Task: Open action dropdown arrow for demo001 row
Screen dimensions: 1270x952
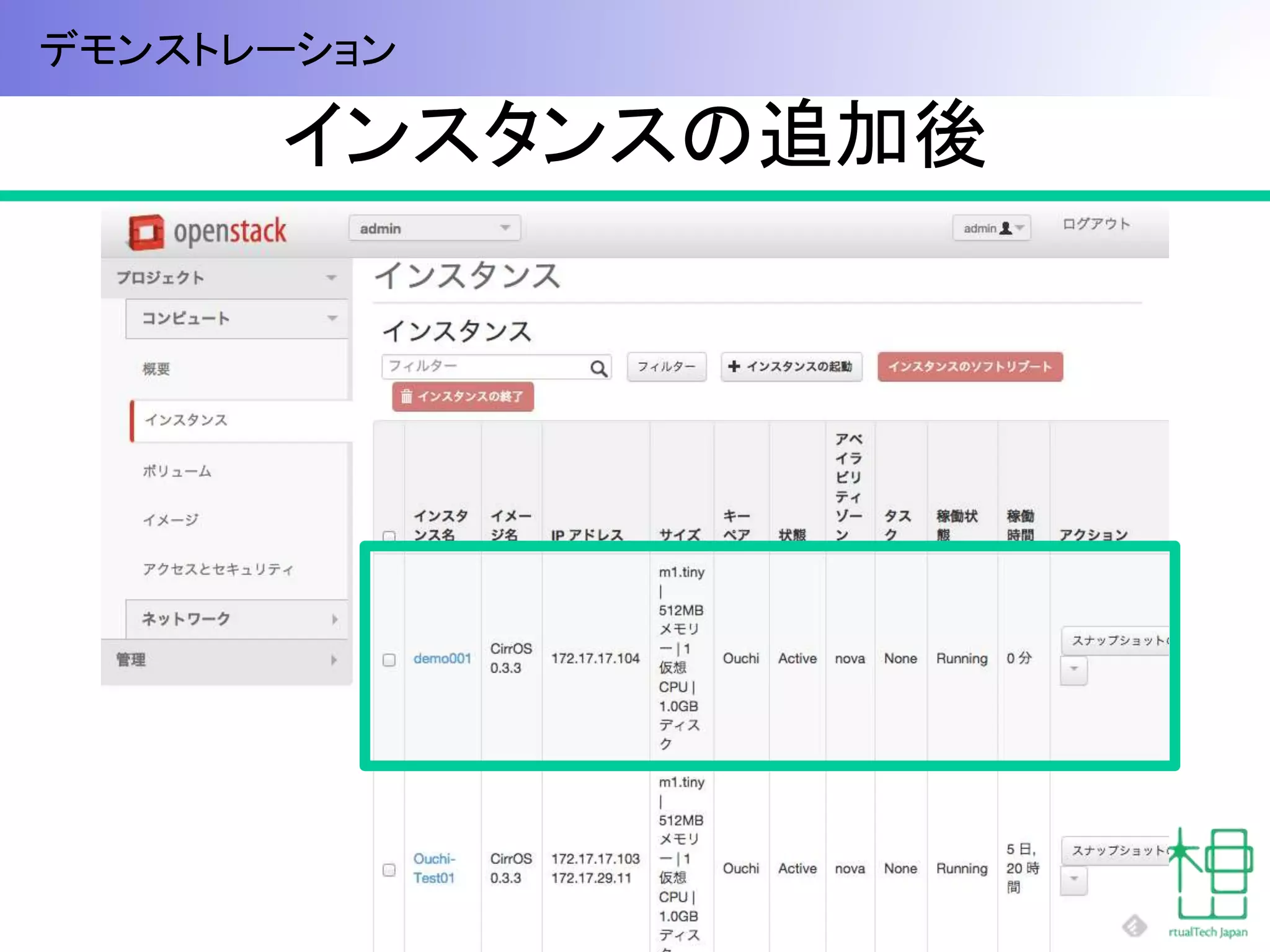Action: click(1073, 670)
